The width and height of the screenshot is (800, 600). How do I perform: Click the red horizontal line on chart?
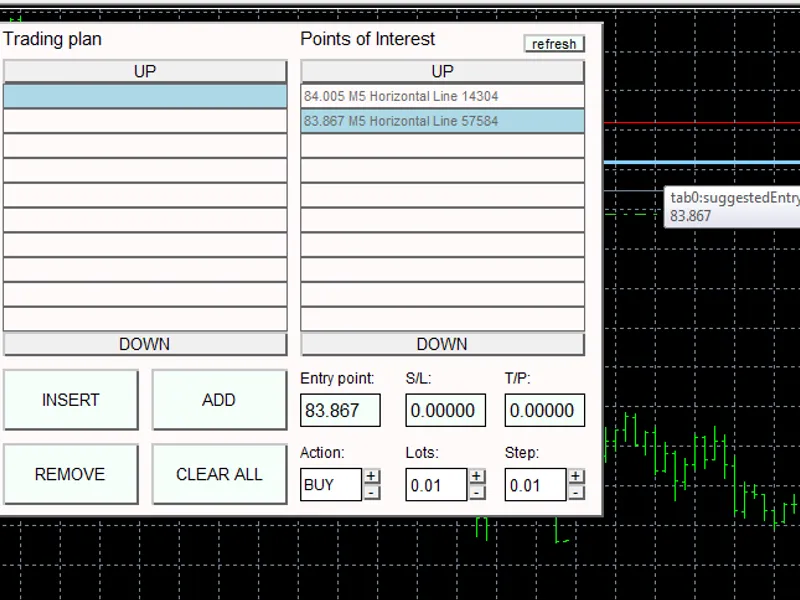702,123
